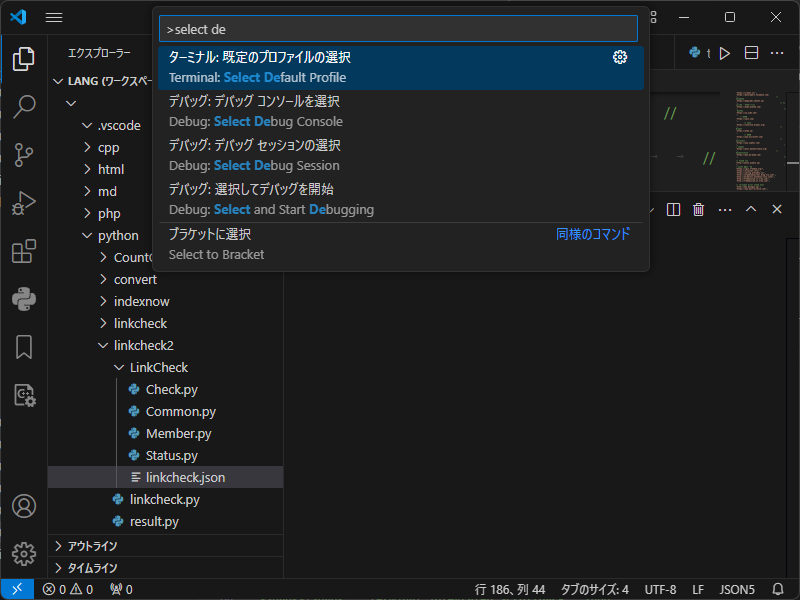Screen dimensions: 800x600
Task: Expand the linkcheck folder
Action: [103, 323]
